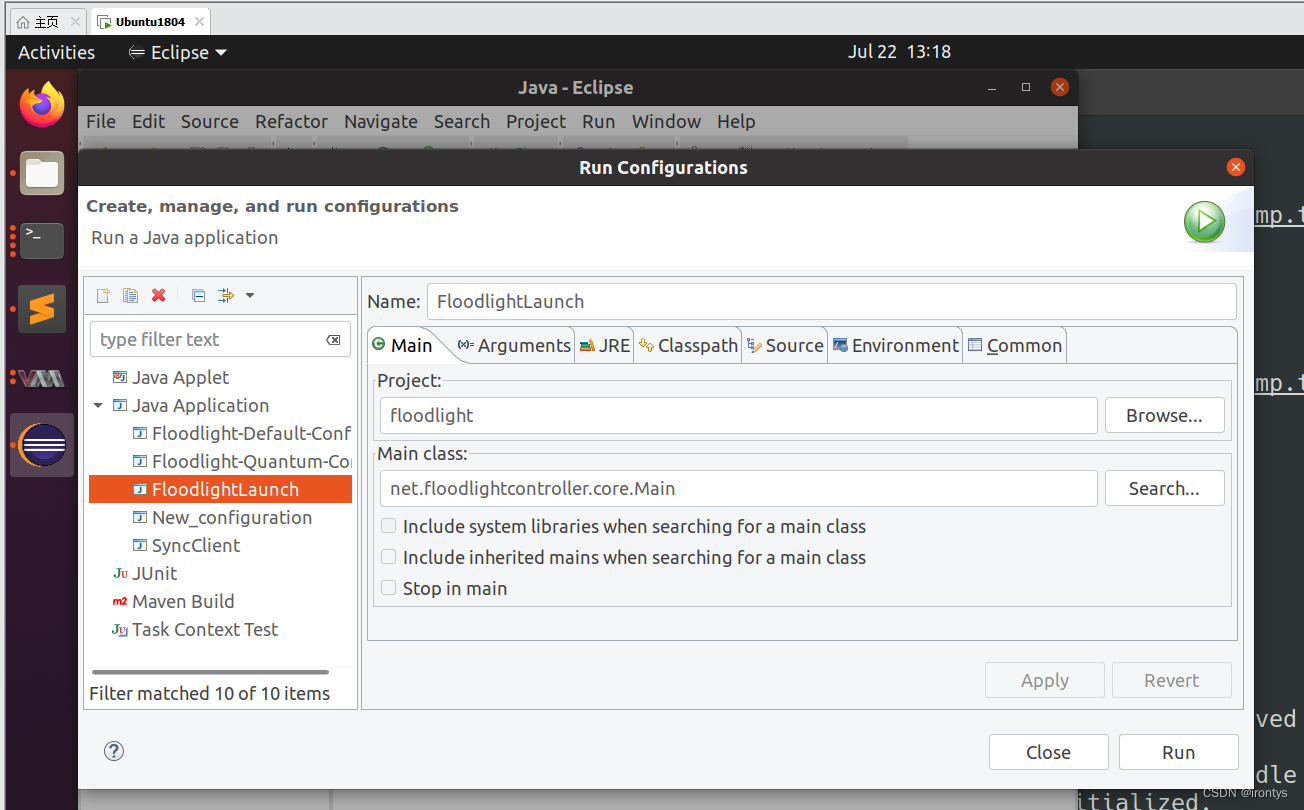1304x810 pixels.
Task: Click the Project field containing floodlight
Action: pyautogui.click(x=739, y=415)
